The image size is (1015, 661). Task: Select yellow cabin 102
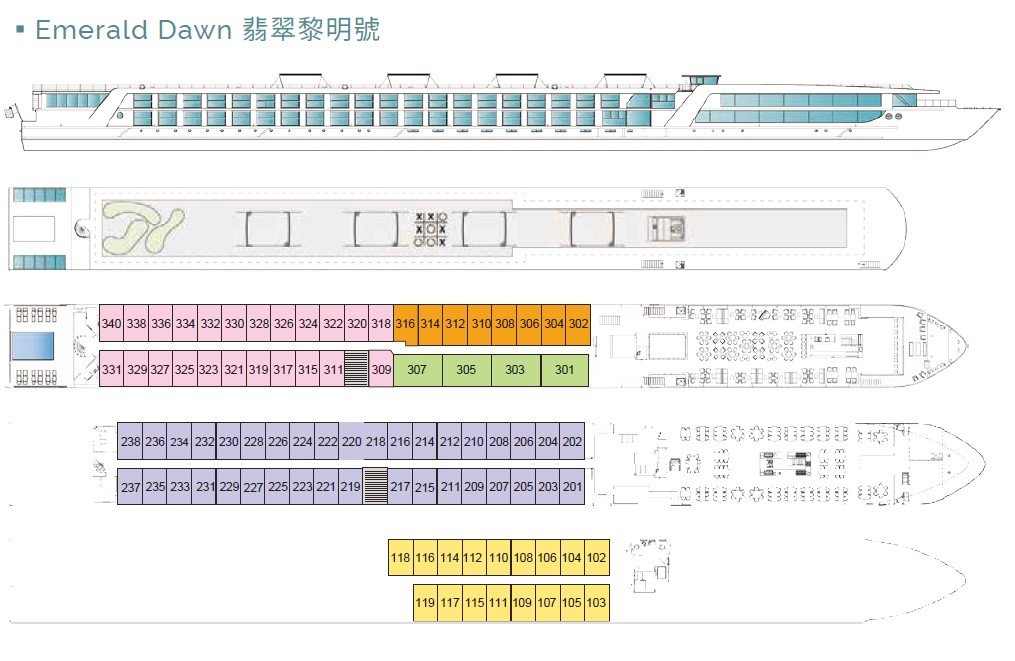point(597,557)
